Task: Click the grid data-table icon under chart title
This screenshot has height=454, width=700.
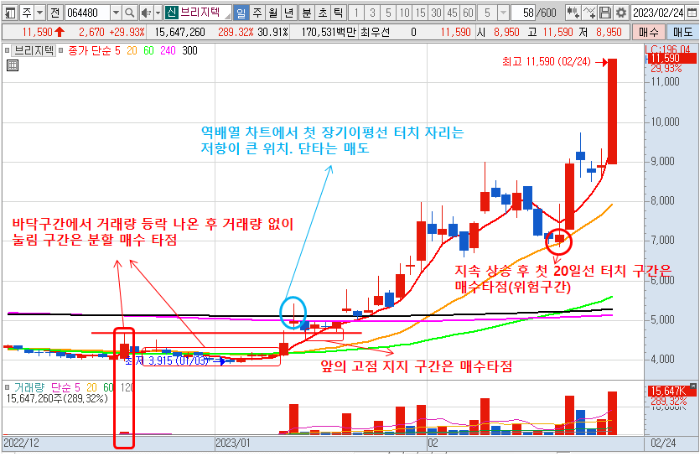Action: [x=12, y=66]
